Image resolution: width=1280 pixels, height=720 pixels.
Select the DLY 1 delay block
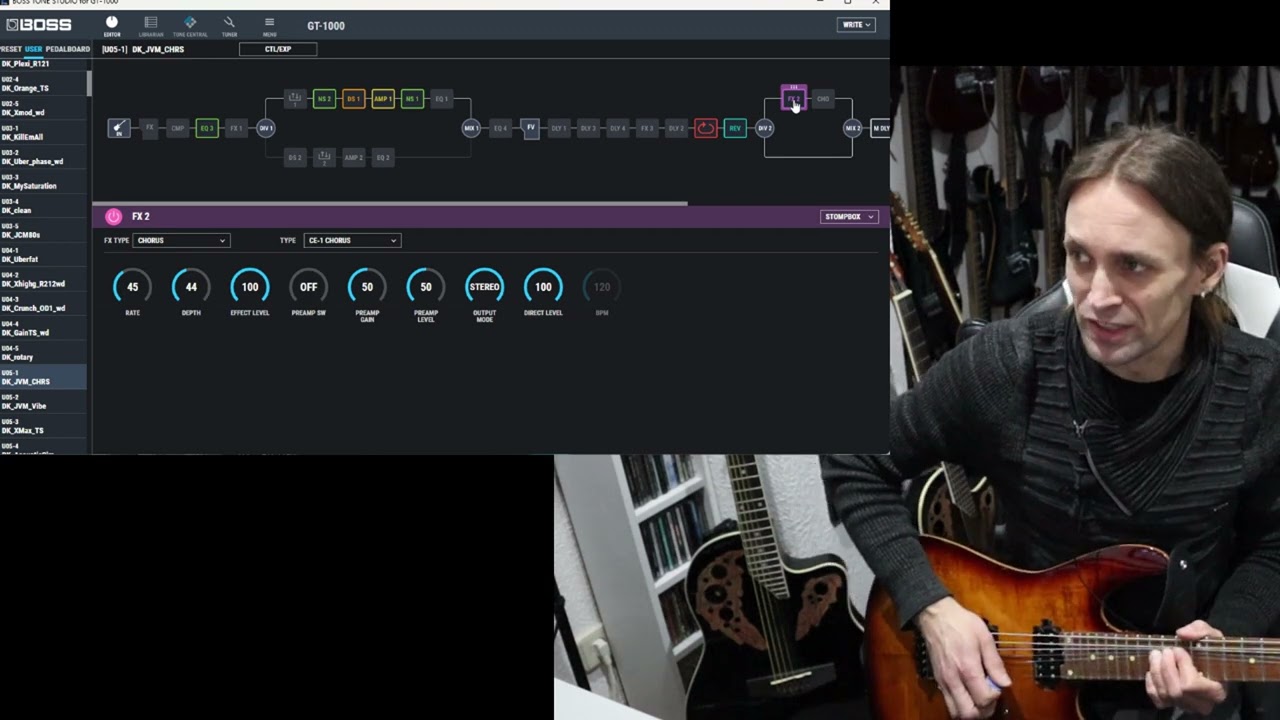[x=559, y=128]
